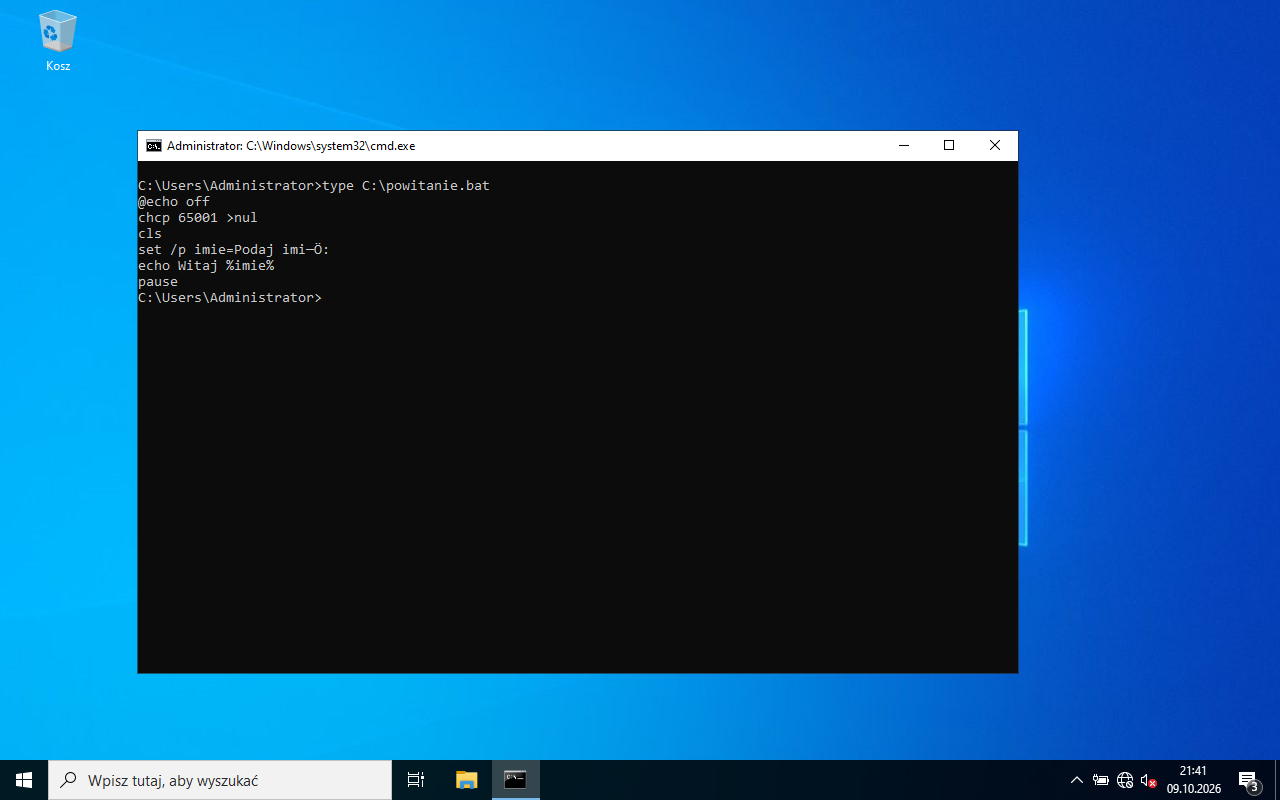Open the clock showing 21:41

pyautogui.click(x=1193, y=780)
